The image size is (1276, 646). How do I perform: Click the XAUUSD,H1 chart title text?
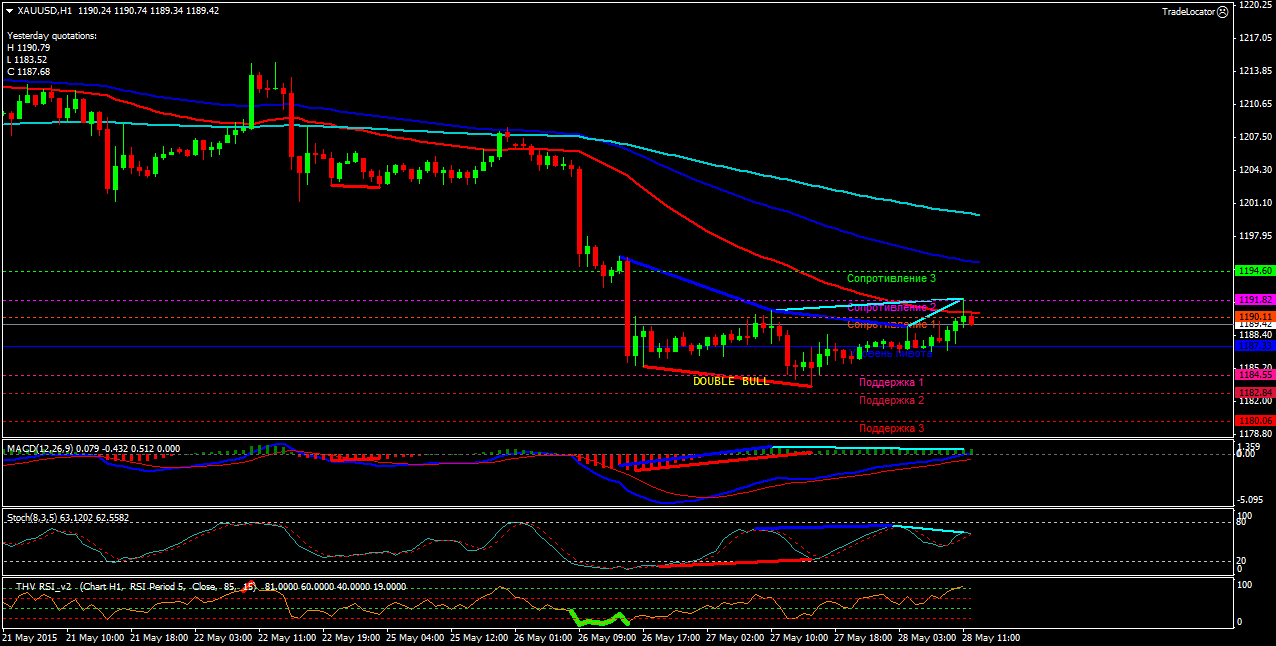coord(45,10)
